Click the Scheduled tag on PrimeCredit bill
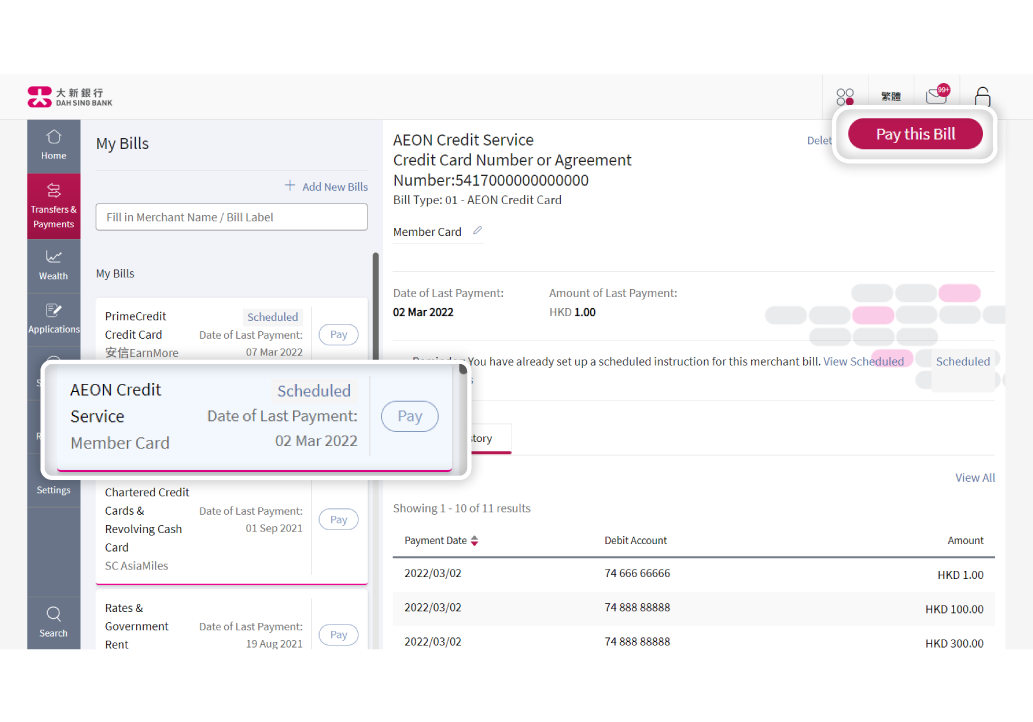This screenshot has height=722, width=1033. (x=273, y=317)
